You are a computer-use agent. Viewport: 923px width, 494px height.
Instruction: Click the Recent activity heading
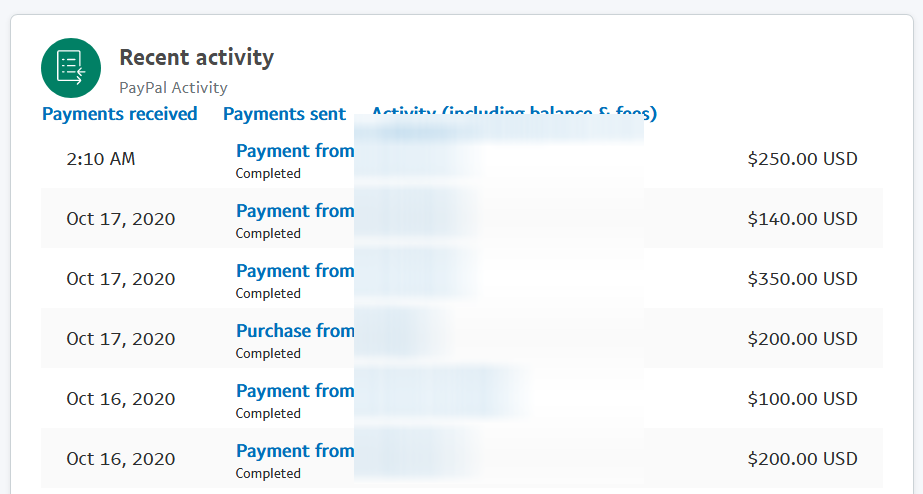(x=197, y=58)
